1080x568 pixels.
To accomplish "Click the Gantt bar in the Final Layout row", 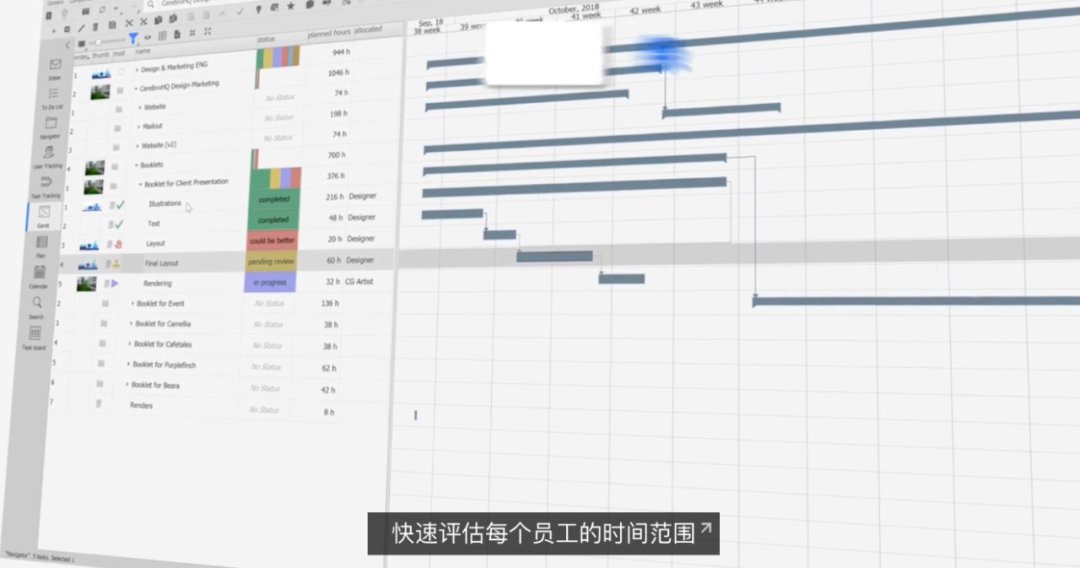I will [x=554, y=257].
